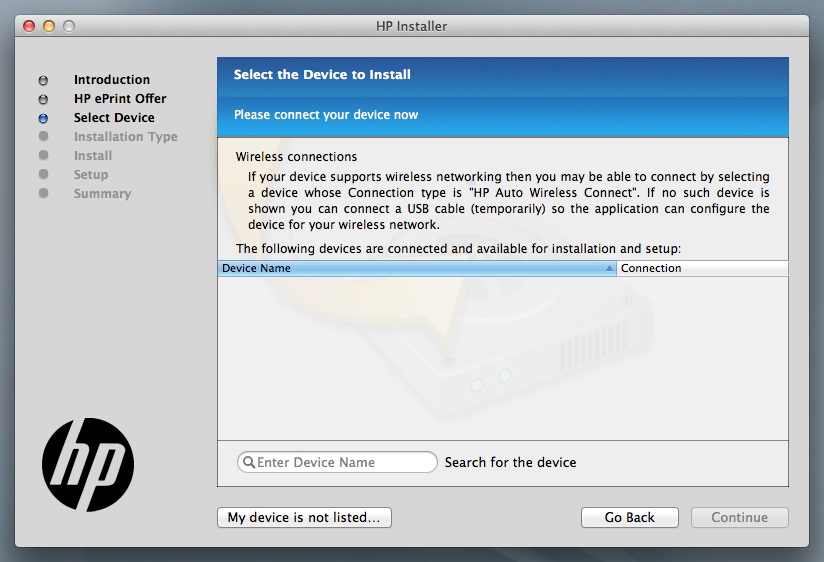Minimize the HP Installer window
Screen dimensions: 824x562
49,26
